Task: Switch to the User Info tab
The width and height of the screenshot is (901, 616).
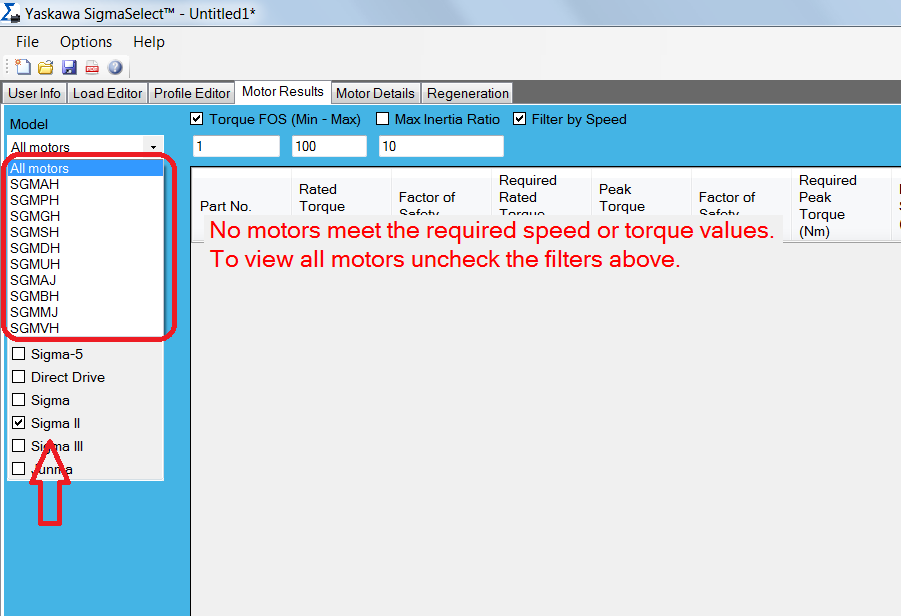Action: [34, 93]
